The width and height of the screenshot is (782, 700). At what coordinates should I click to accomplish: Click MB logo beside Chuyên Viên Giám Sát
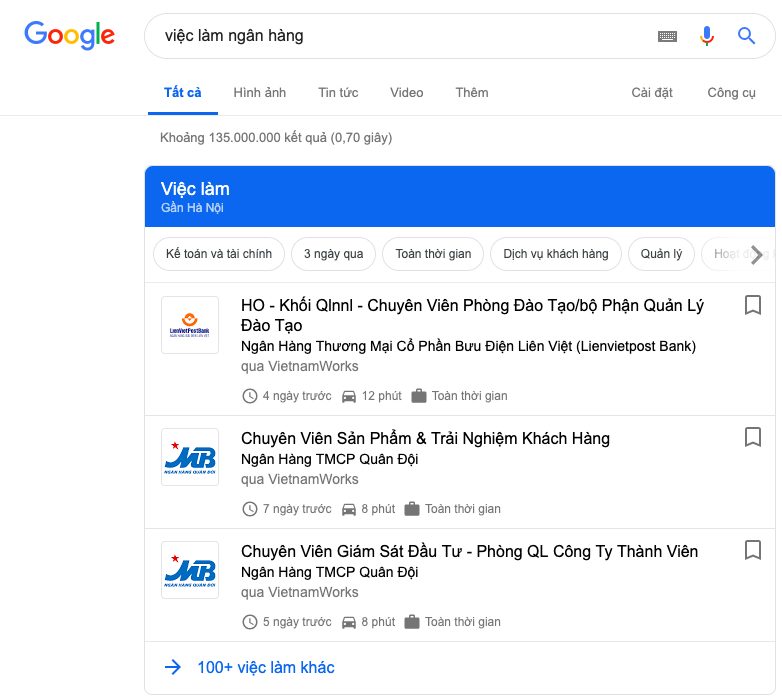pyautogui.click(x=190, y=570)
